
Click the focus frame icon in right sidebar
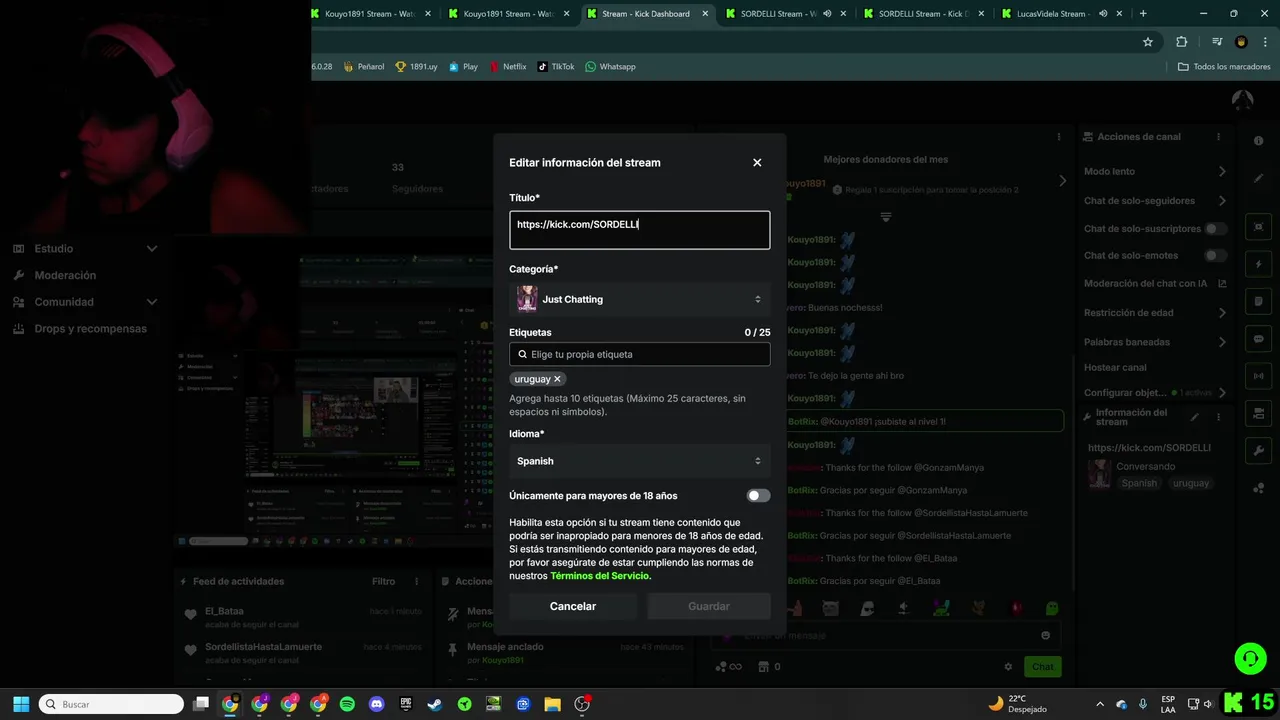tap(1259, 227)
